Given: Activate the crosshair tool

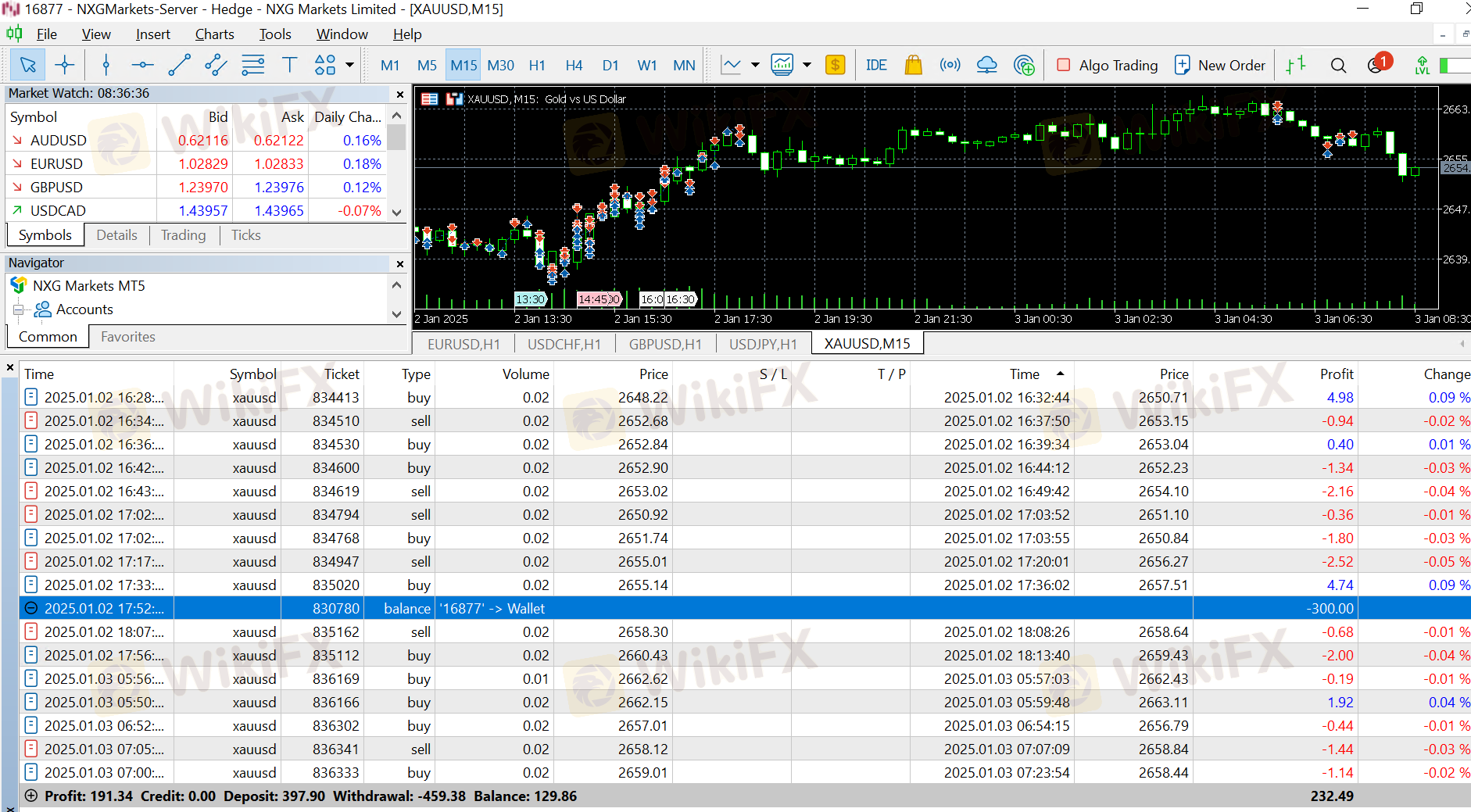Looking at the screenshot, I should (x=65, y=65).
